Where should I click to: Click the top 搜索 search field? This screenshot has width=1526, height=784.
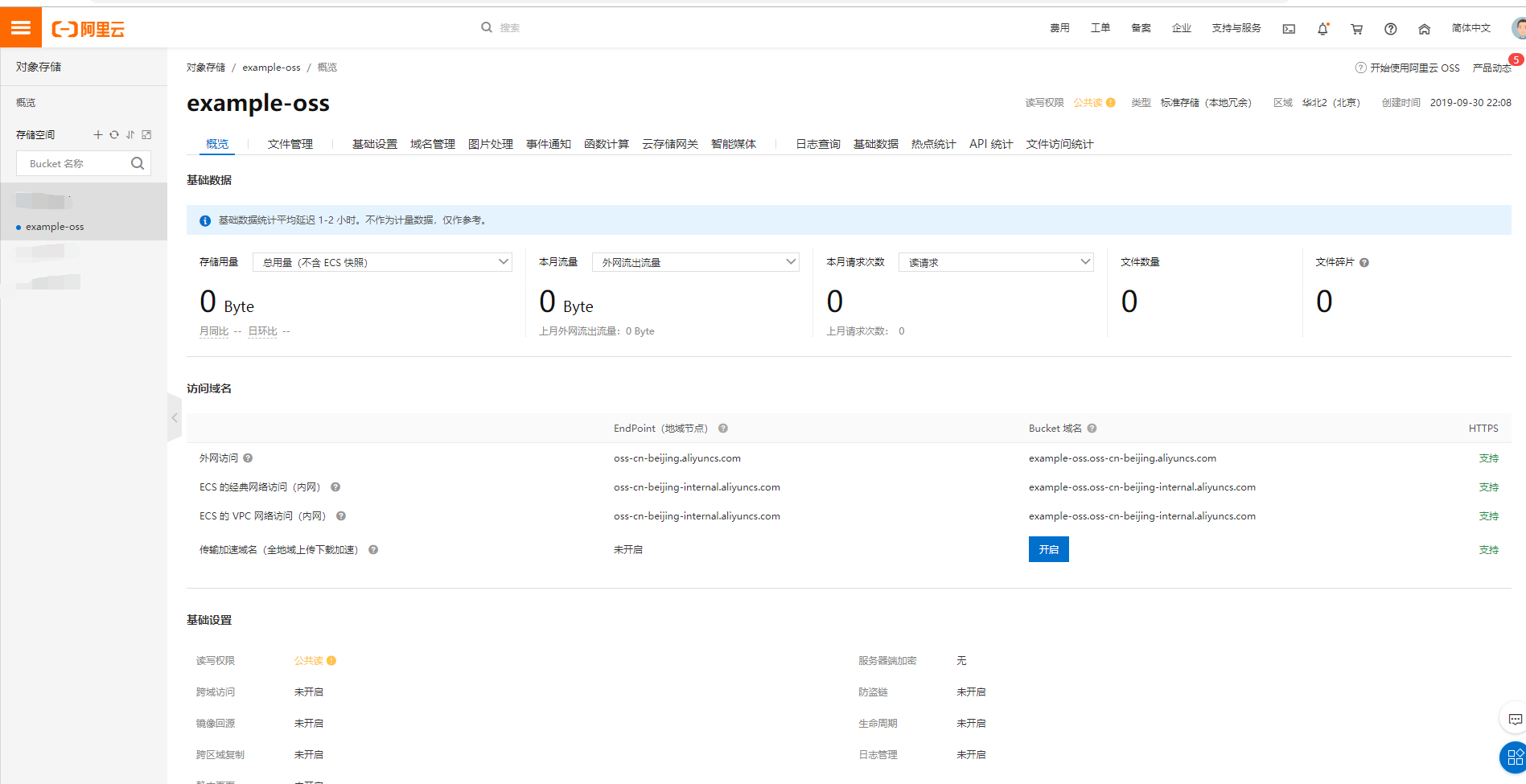click(x=510, y=28)
